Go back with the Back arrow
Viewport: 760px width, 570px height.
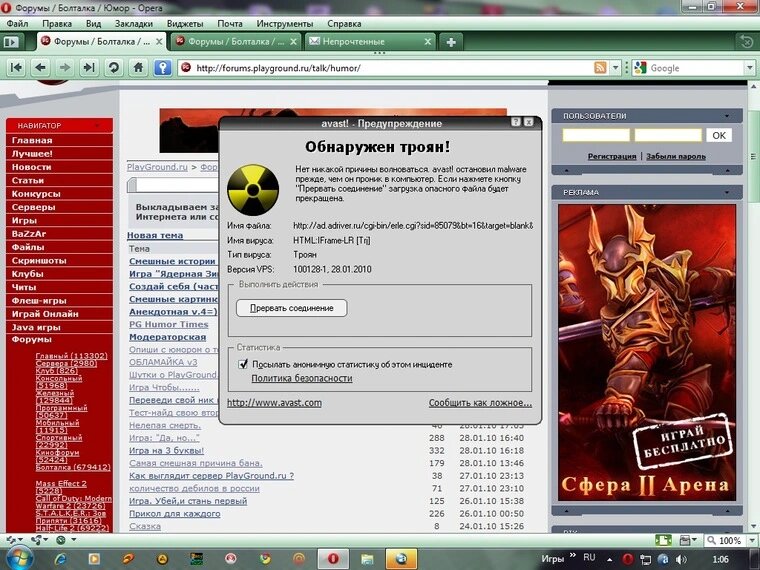pos(41,67)
